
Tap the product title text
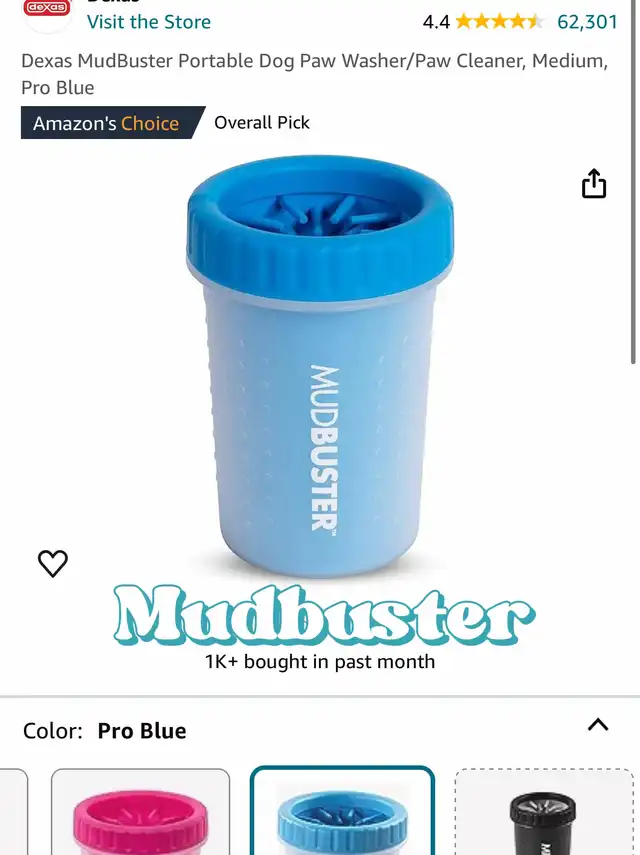(315, 74)
